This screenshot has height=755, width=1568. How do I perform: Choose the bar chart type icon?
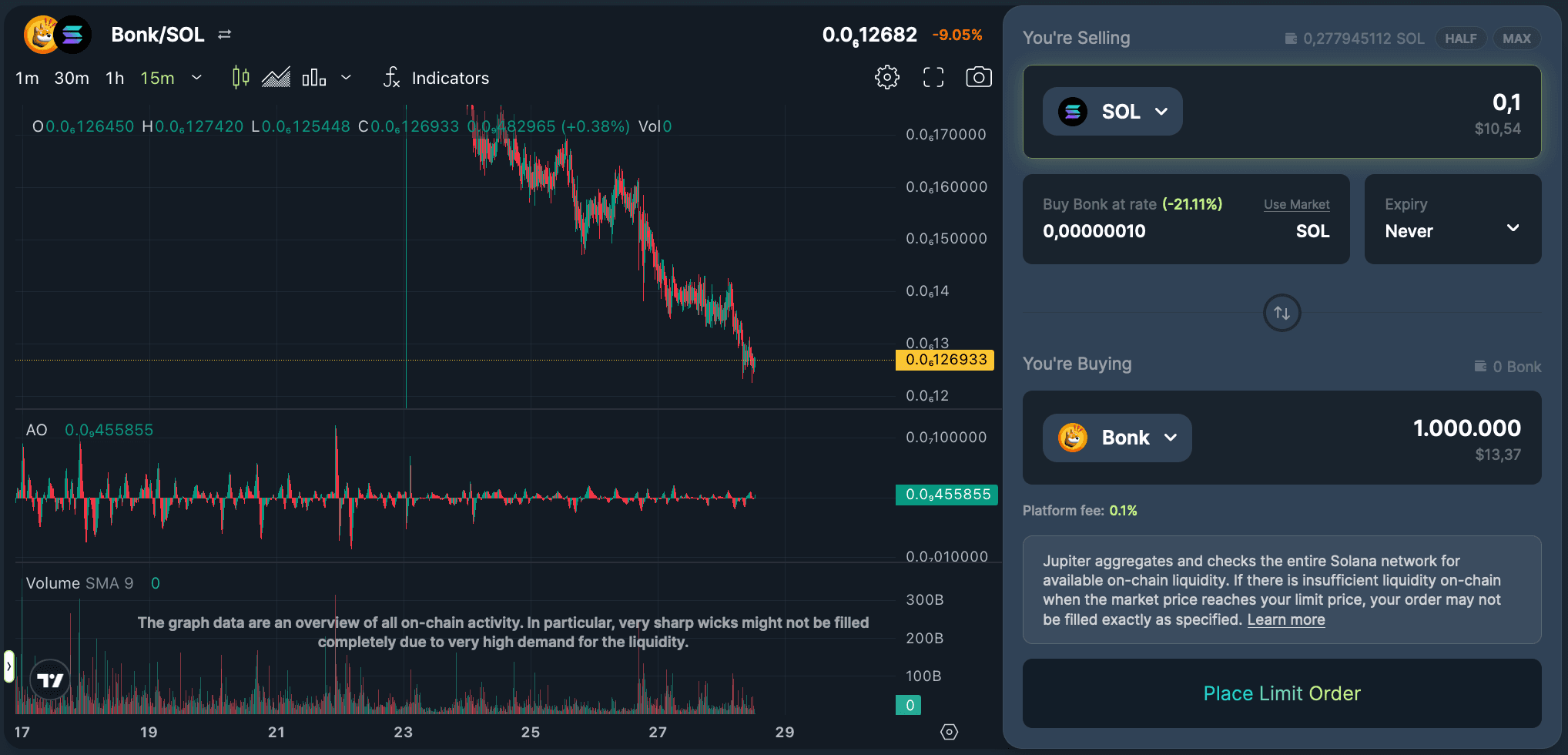click(314, 78)
